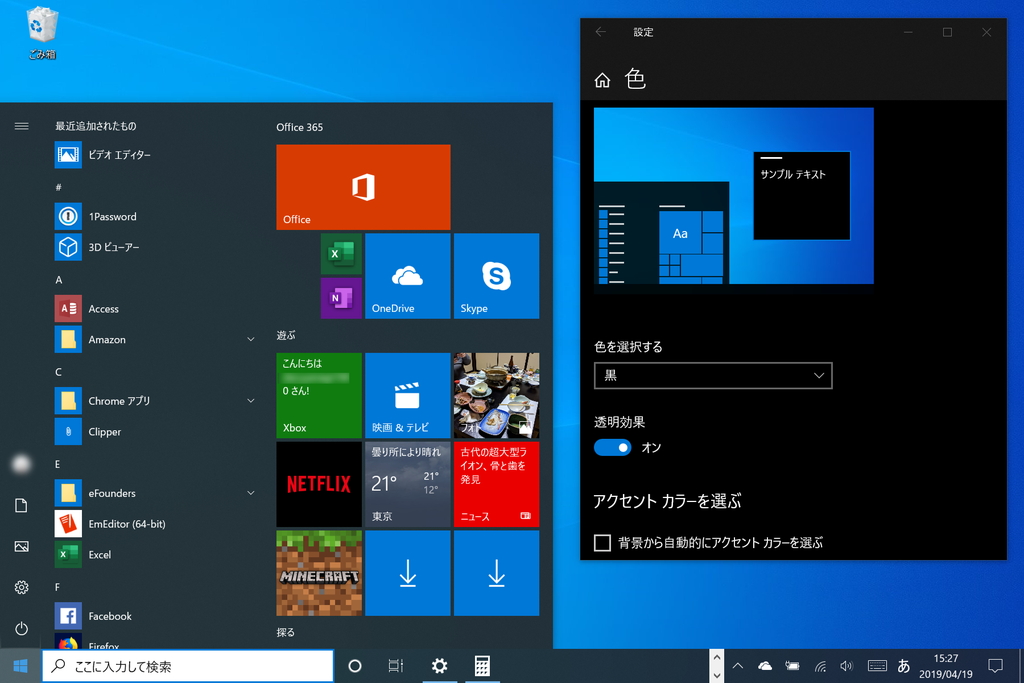This screenshot has width=1024, height=683.
Task: Open the red News (ニュース) tile
Action: (x=496, y=484)
